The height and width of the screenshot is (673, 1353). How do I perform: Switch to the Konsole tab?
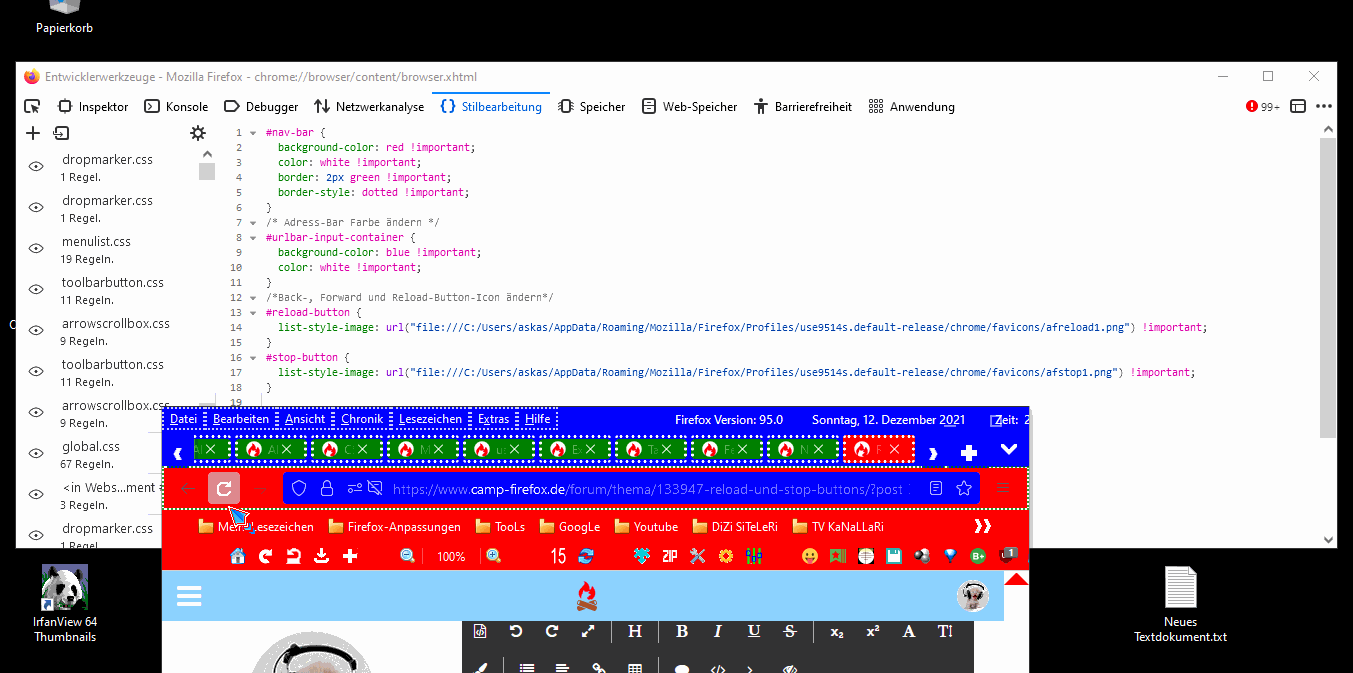coord(177,107)
